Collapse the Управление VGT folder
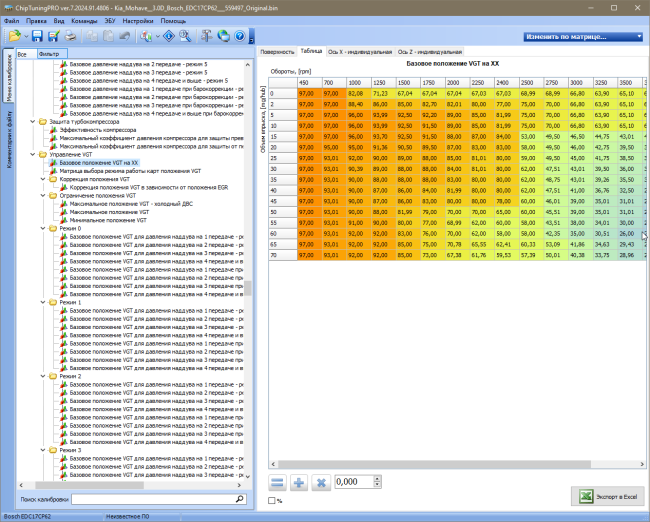Image resolution: width=650 pixels, height=522 pixels. tap(33, 155)
